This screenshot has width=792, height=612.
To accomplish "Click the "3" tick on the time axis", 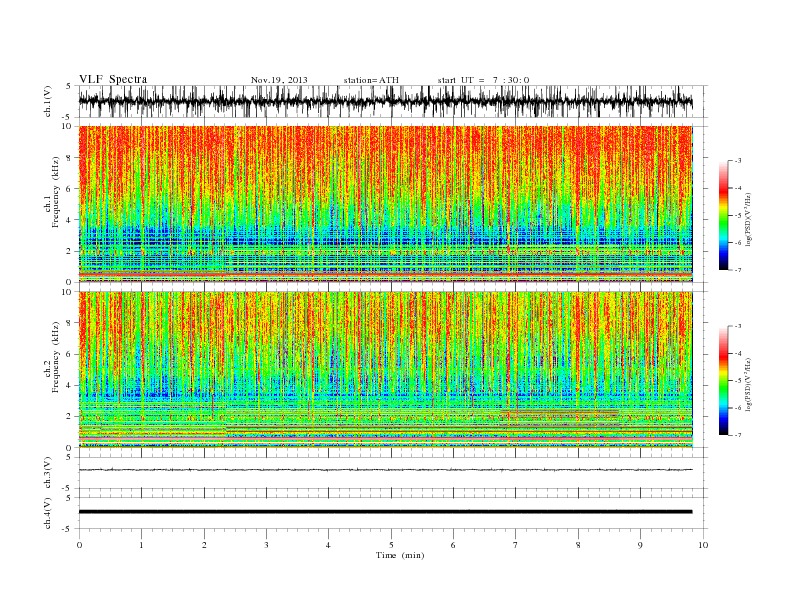I will click(266, 545).
